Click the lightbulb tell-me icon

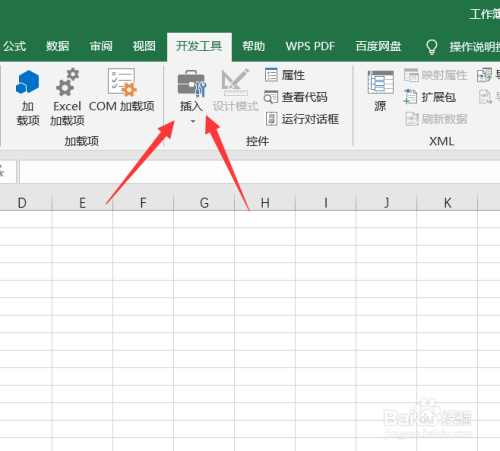click(432, 47)
